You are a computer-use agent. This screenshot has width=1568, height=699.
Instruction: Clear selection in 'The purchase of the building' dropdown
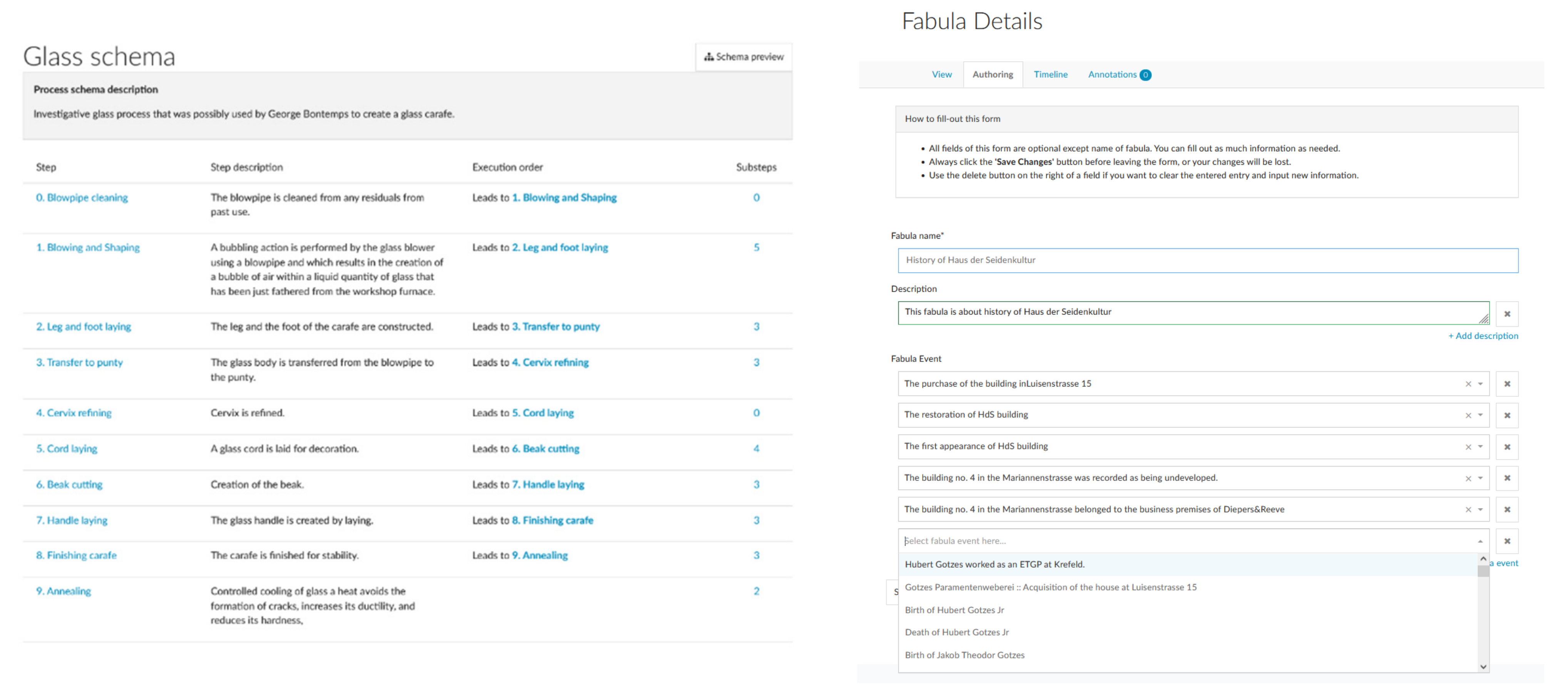click(x=1467, y=384)
